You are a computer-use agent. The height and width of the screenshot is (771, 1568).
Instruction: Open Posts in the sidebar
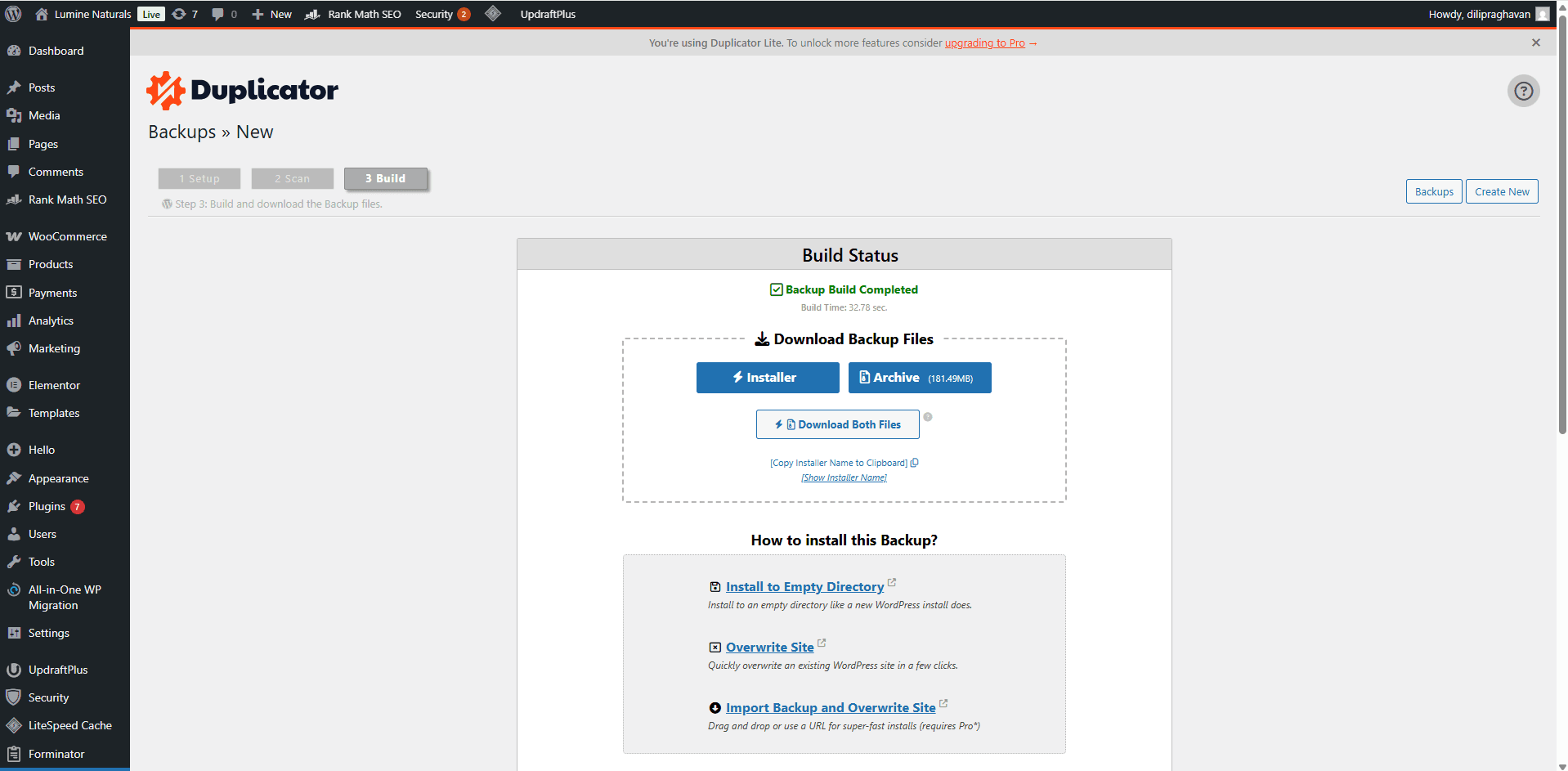point(65,87)
